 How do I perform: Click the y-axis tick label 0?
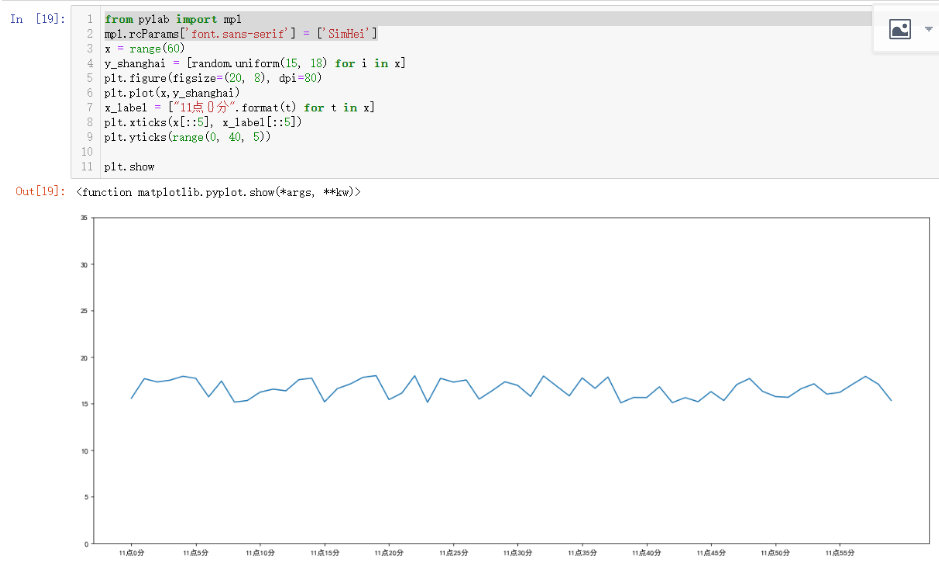(86, 544)
